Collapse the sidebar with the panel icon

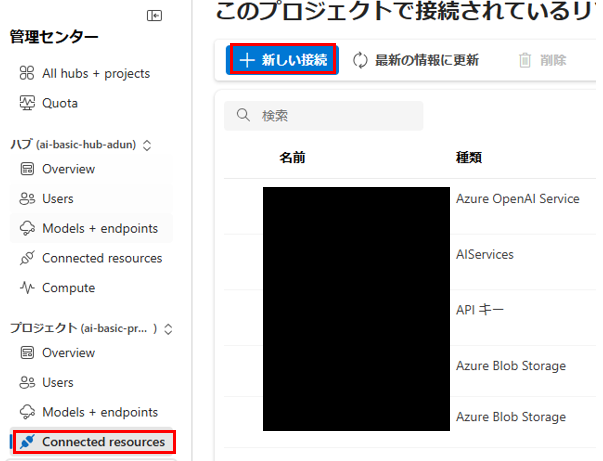154,15
